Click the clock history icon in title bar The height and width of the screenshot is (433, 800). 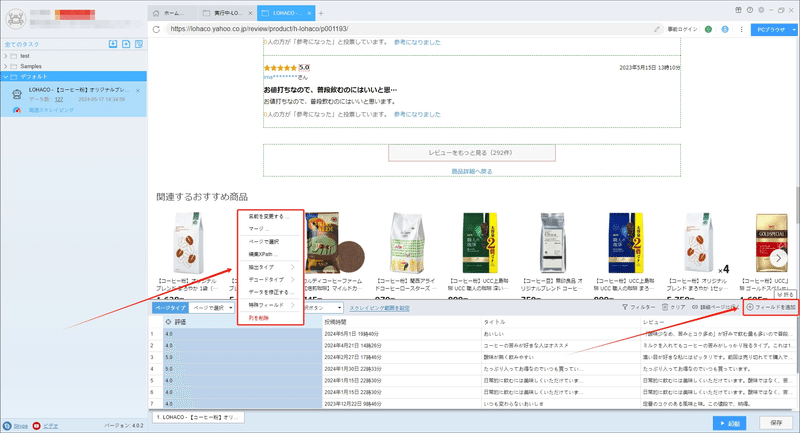tap(749, 10)
